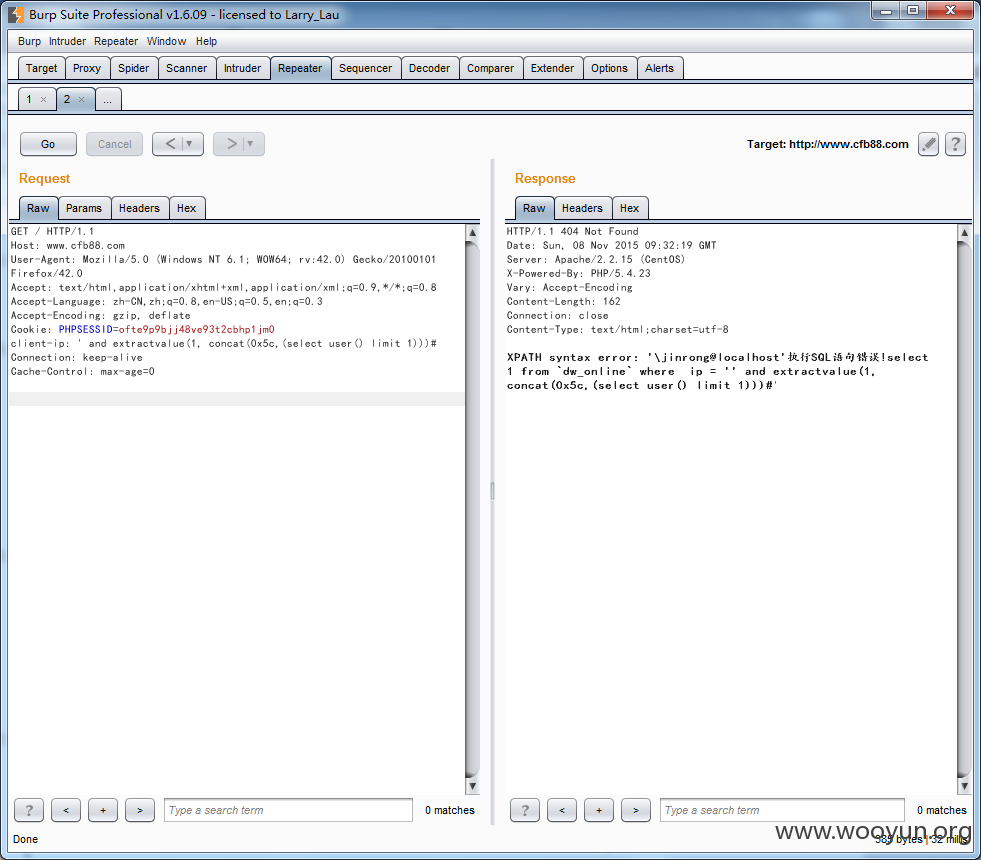
Task: Switch to the Comparer tab
Action: pos(490,68)
